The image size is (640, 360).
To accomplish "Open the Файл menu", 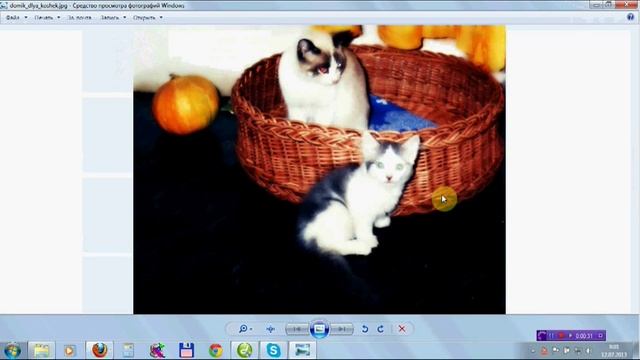I will coord(17,18).
